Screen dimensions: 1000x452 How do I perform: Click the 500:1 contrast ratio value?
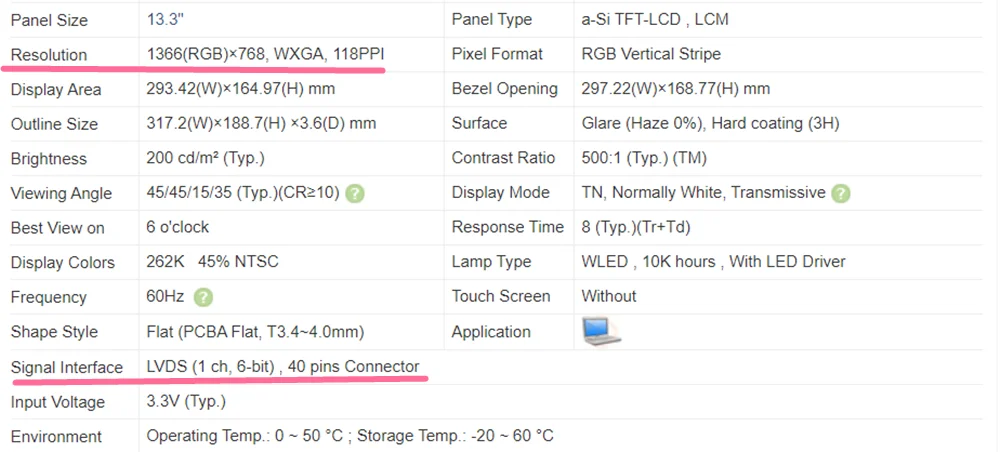click(x=644, y=158)
